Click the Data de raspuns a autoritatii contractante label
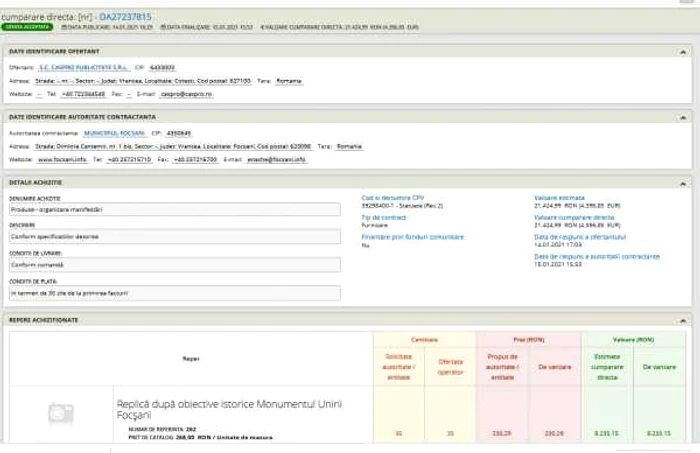Viewport: 700px width, 453px height. [x=597, y=257]
